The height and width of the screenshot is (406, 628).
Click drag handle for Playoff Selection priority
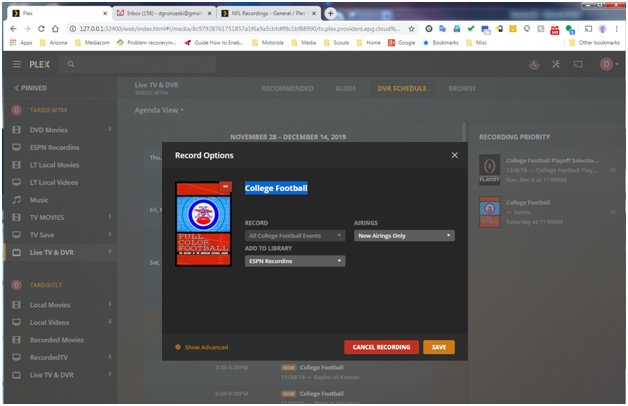[x=612, y=170]
